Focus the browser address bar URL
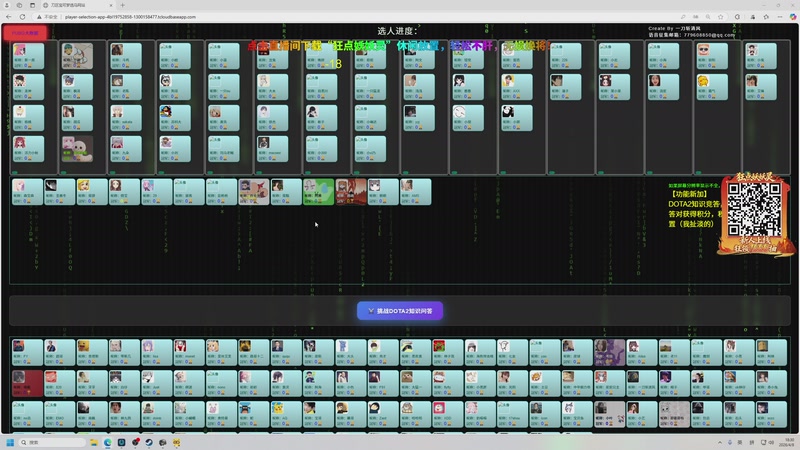800x450 pixels. [x=131, y=17]
